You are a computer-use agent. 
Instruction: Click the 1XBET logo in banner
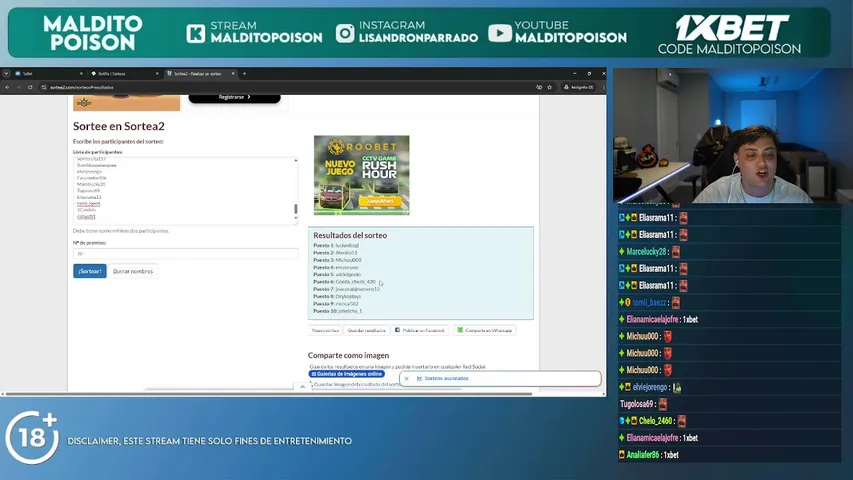731,28
